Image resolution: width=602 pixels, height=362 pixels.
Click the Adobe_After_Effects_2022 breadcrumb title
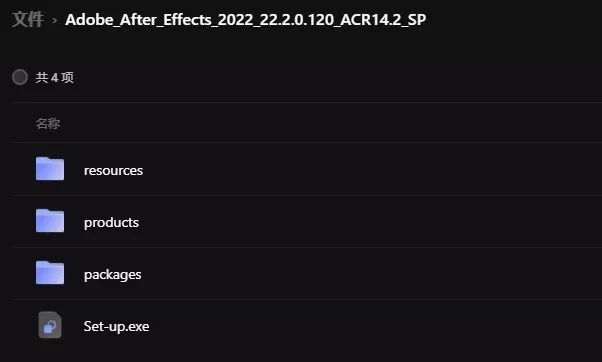coord(246,20)
